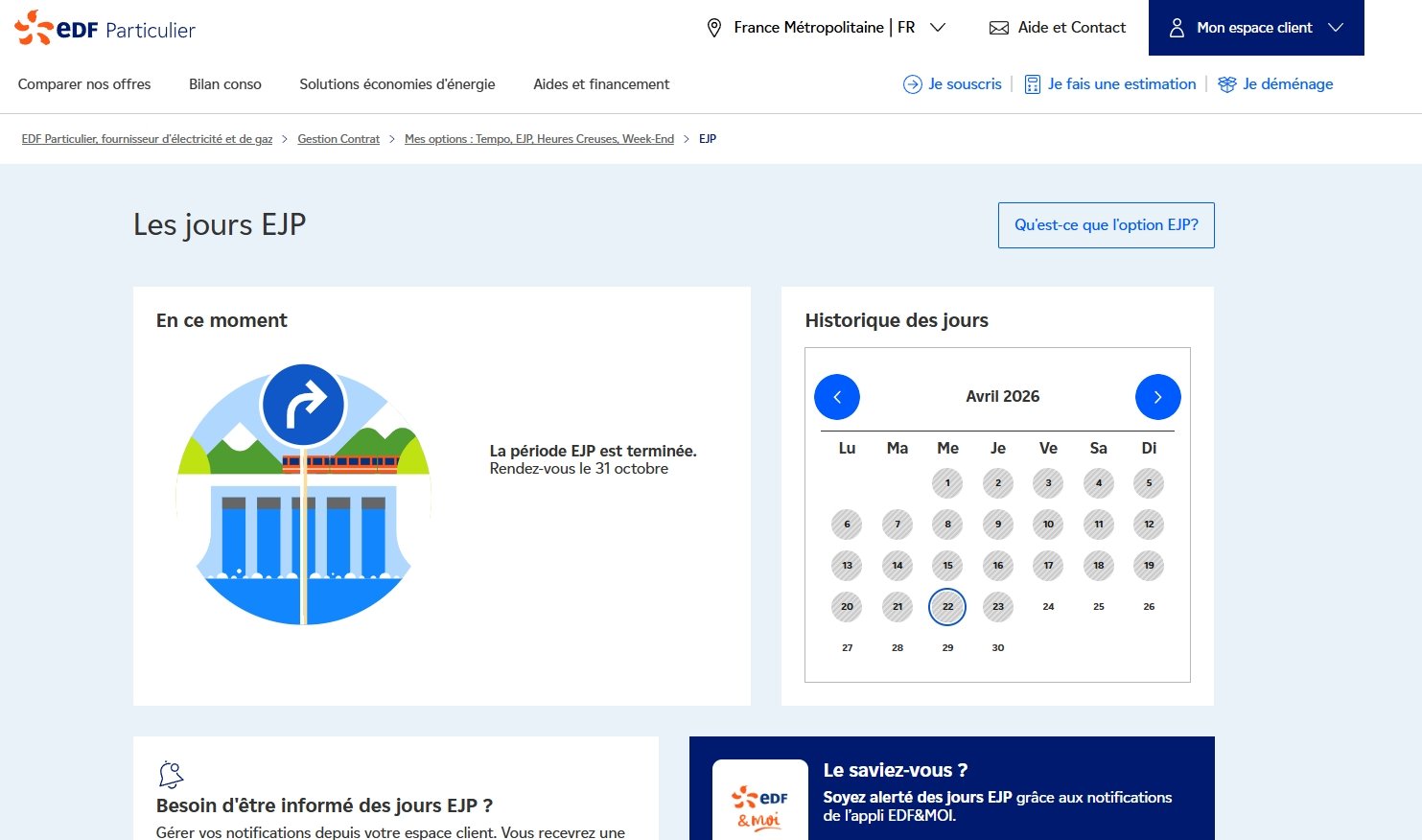Select day 22 in the calendar
The image size is (1422, 840).
click(x=947, y=607)
